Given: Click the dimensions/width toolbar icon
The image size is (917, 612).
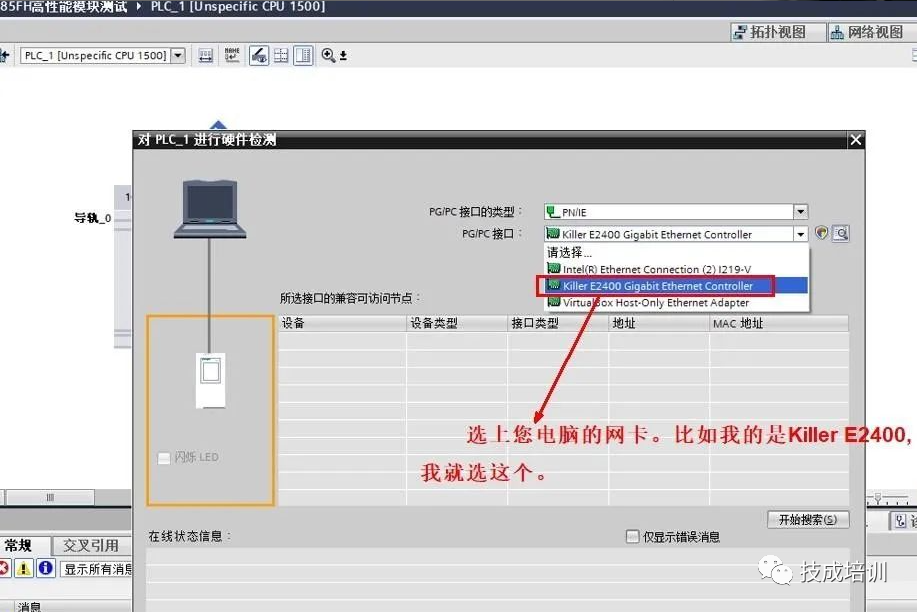Looking at the screenshot, I should click(x=206, y=56).
